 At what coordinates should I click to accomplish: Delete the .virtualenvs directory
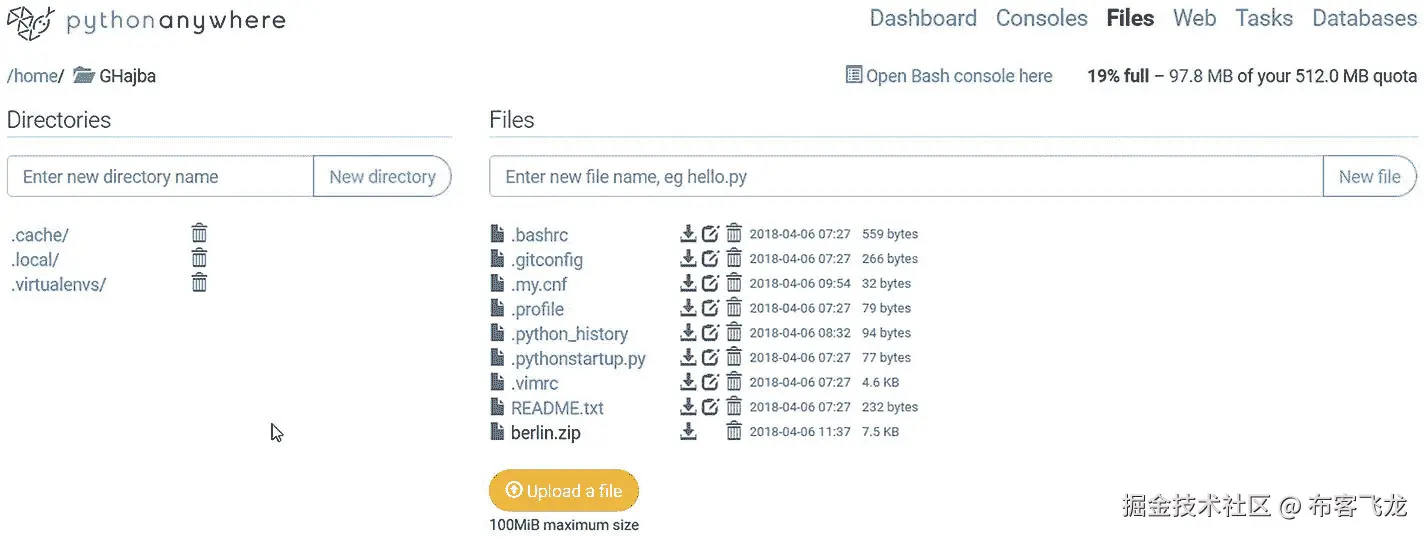[x=199, y=282]
